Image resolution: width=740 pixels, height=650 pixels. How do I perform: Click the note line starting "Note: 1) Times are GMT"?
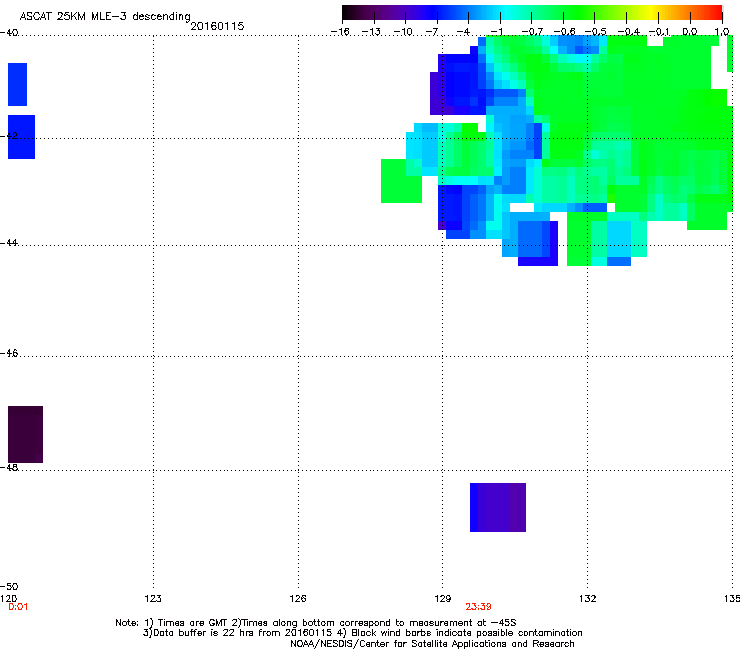[316, 623]
